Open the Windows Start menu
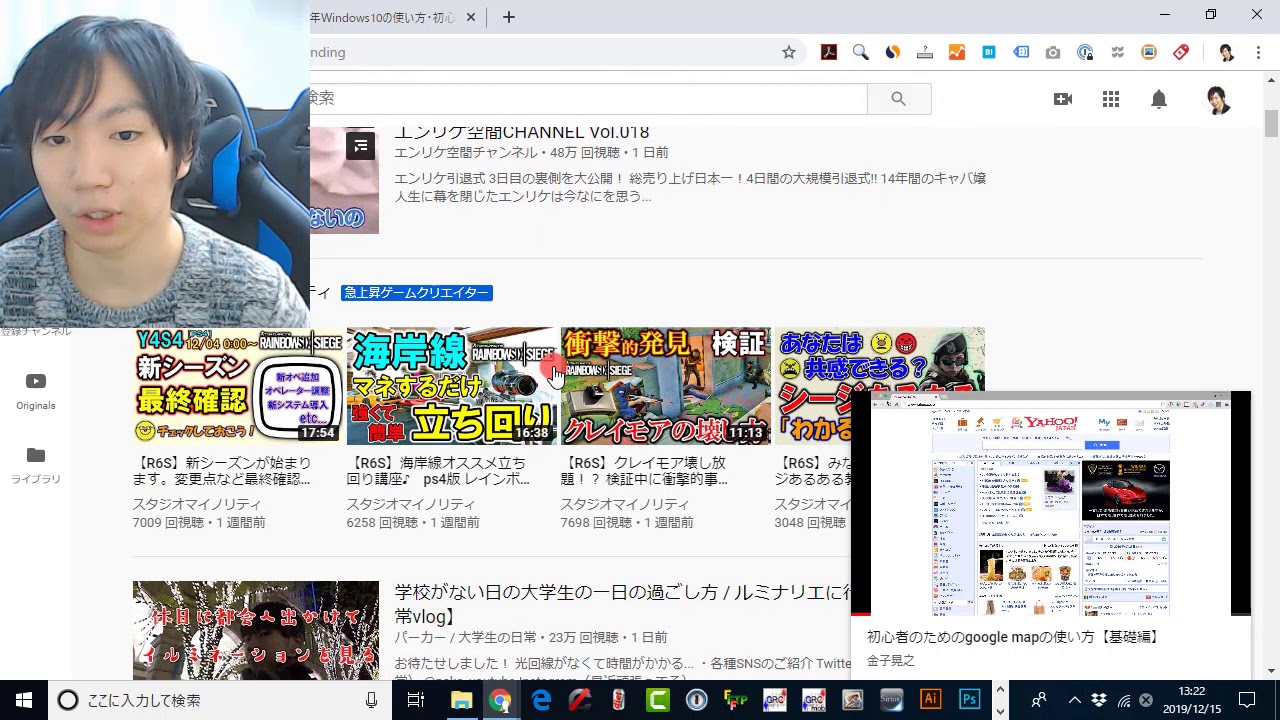Screen dimensions: 1280x720 coord(24,700)
